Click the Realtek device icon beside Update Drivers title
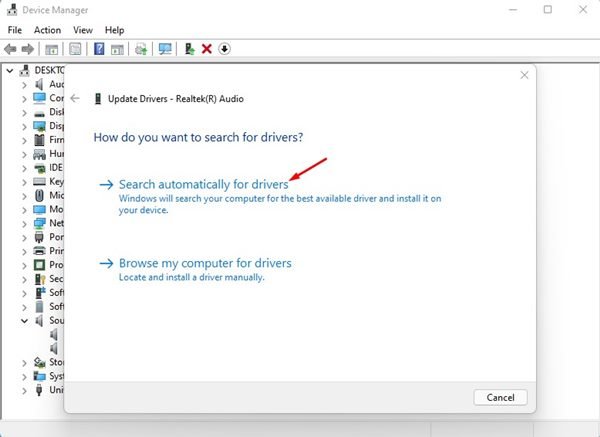The height and width of the screenshot is (437, 600). [x=98, y=99]
